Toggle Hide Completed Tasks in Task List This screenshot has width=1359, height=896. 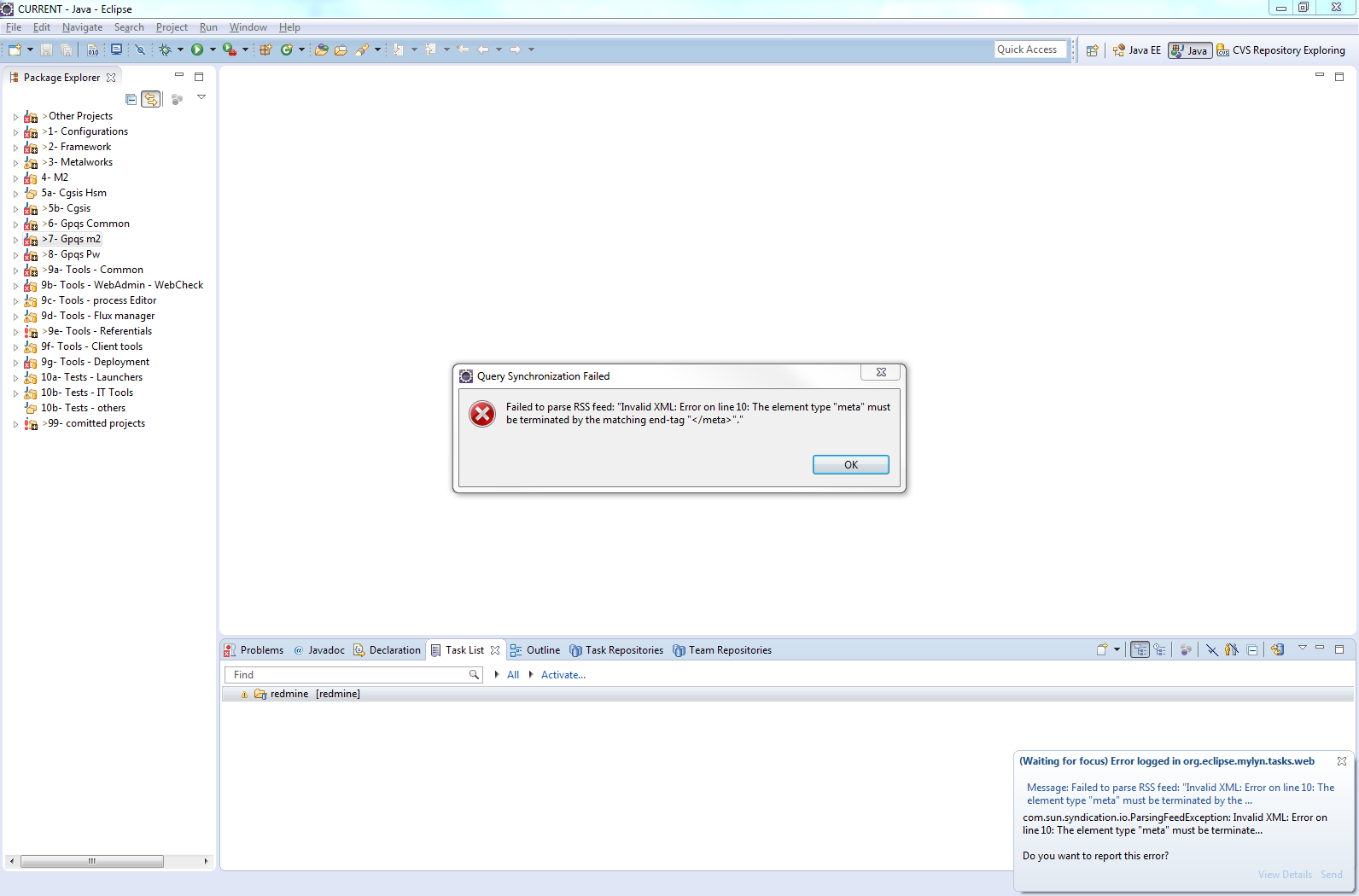click(1211, 649)
